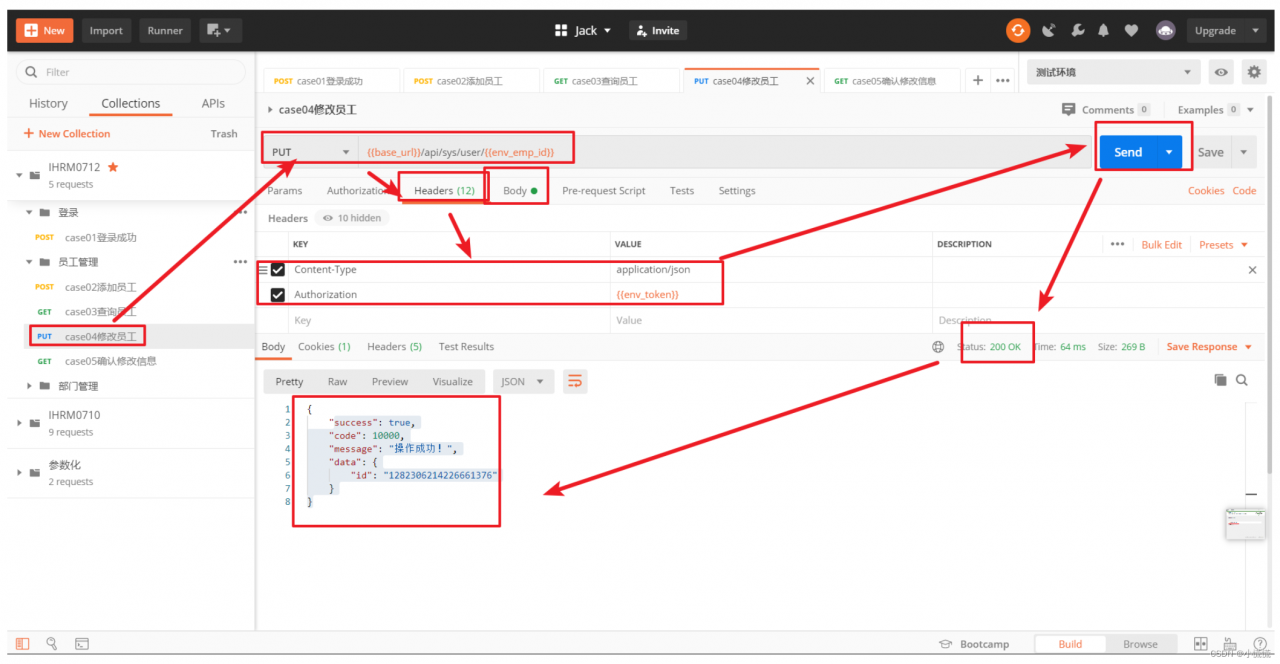Screen dimensions: 1280x664
Task: Close the case04修改员工 tab
Action: click(809, 81)
